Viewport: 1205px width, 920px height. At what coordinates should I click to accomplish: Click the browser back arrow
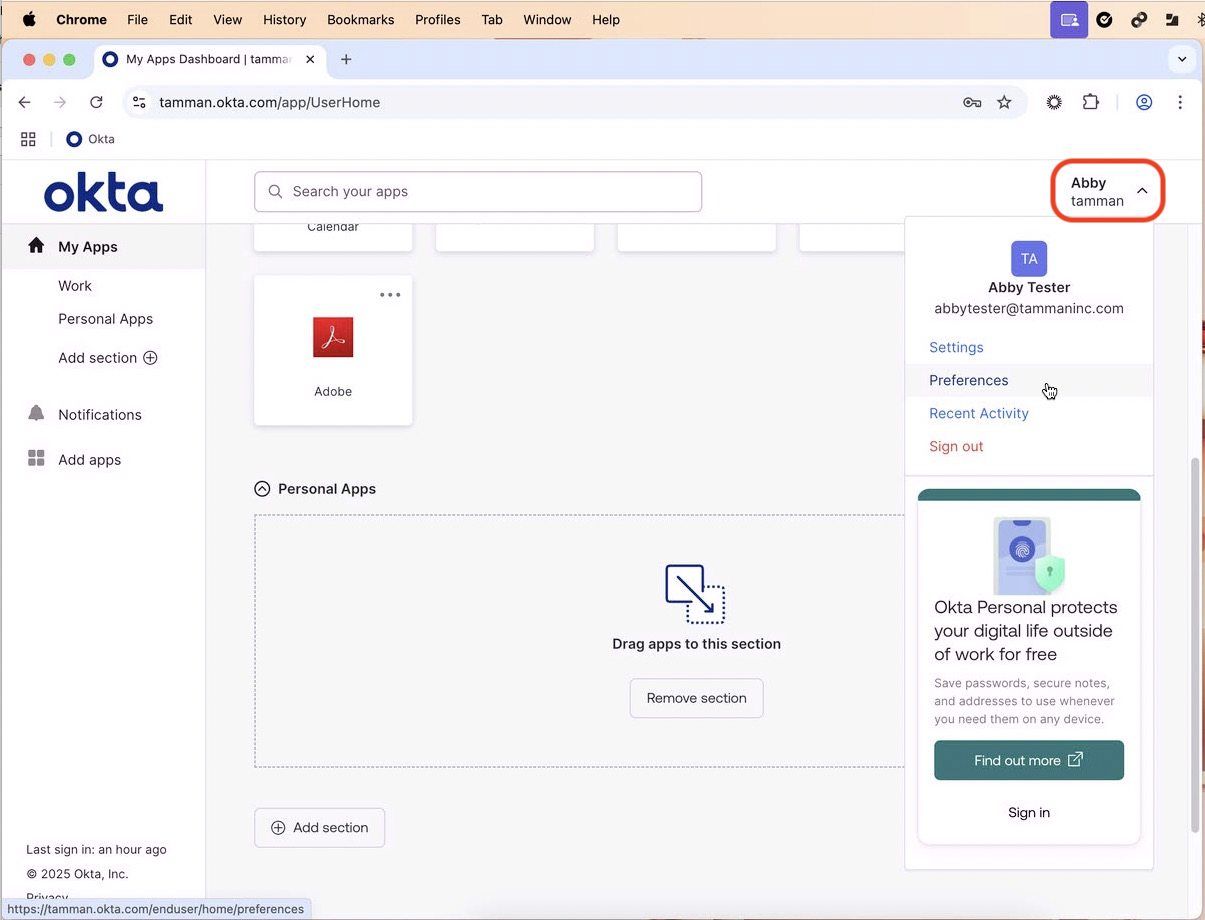click(25, 102)
